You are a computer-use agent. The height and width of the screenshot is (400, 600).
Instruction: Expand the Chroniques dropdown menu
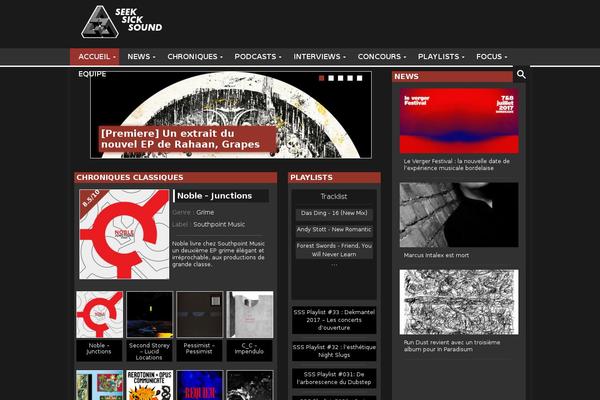click(195, 57)
